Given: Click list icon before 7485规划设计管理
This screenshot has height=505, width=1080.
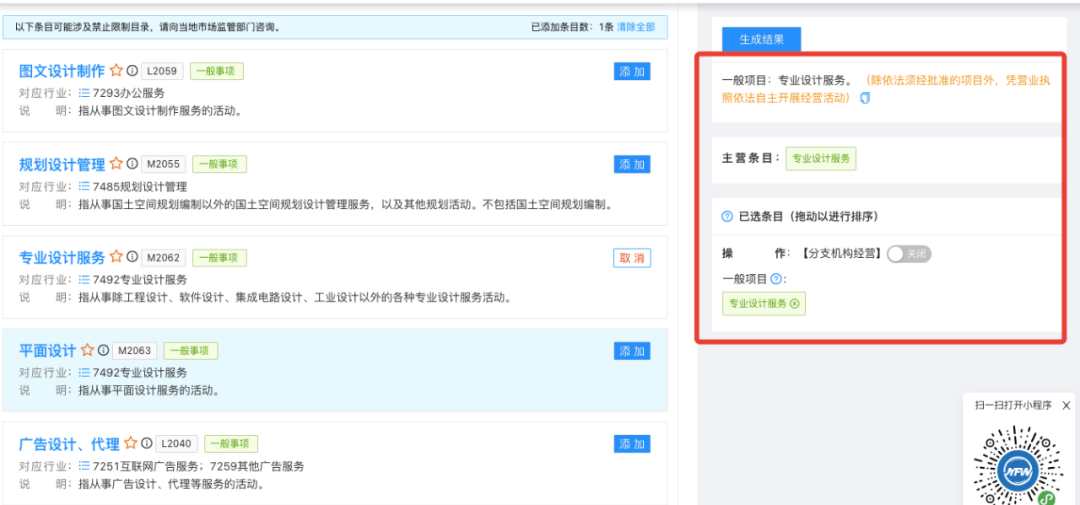Looking at the screenshot, I should pyautogui.click(x=84, y=186).
